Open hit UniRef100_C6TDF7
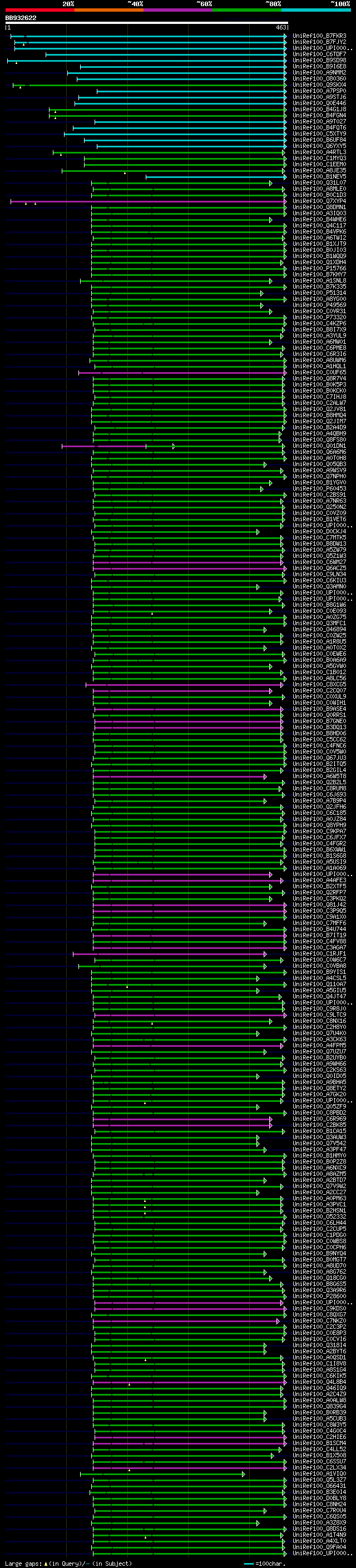The image size is (356, 1568). point(319,54)
